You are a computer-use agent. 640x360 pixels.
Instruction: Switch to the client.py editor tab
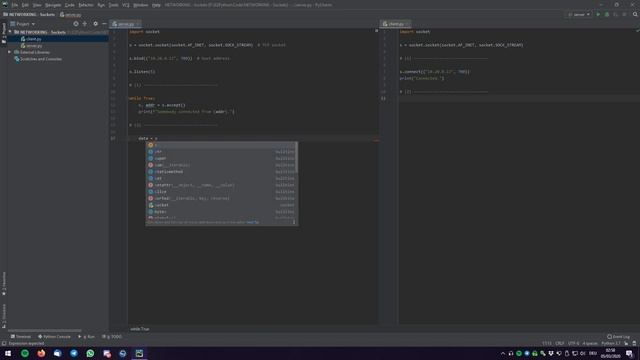pos(396,24)
